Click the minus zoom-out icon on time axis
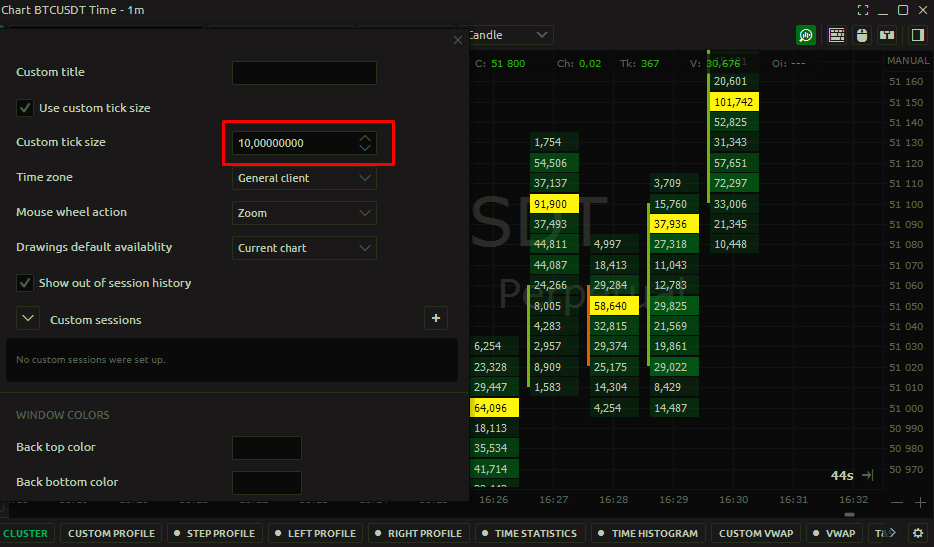The height and width of the screenshot is (547, 934). coord(896,502)
